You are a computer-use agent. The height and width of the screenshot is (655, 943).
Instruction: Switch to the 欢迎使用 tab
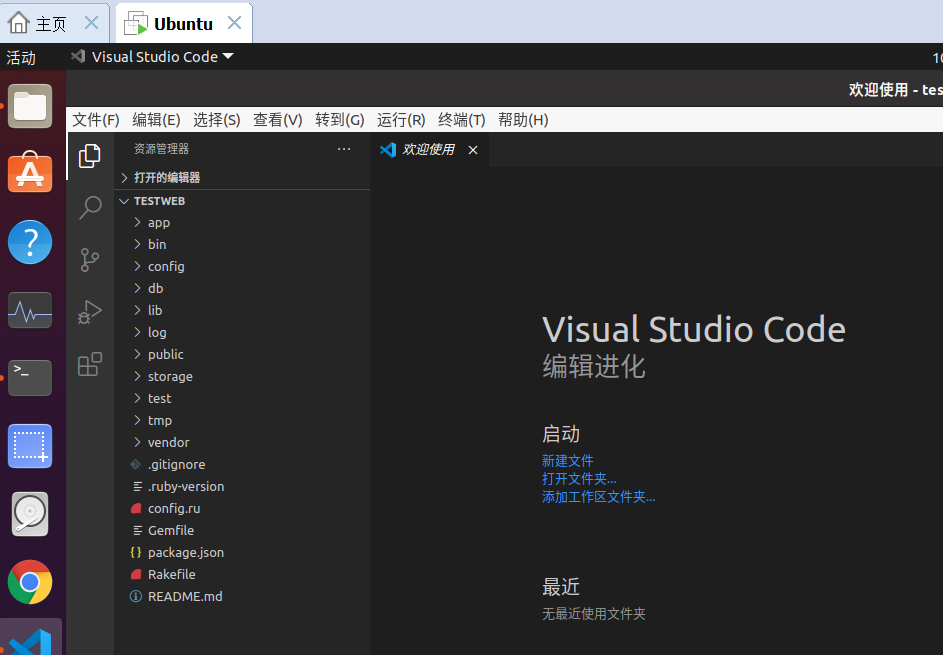427,149
